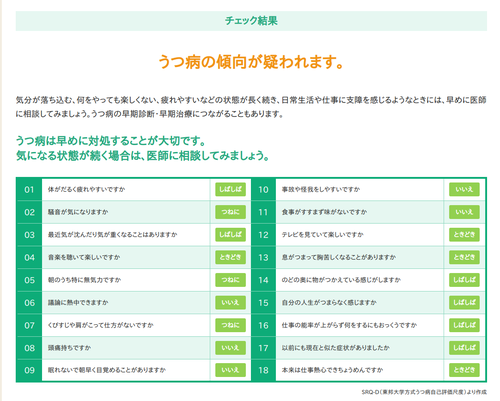
Task: Click the question number 03 cell
Action: tap(29, 235)
